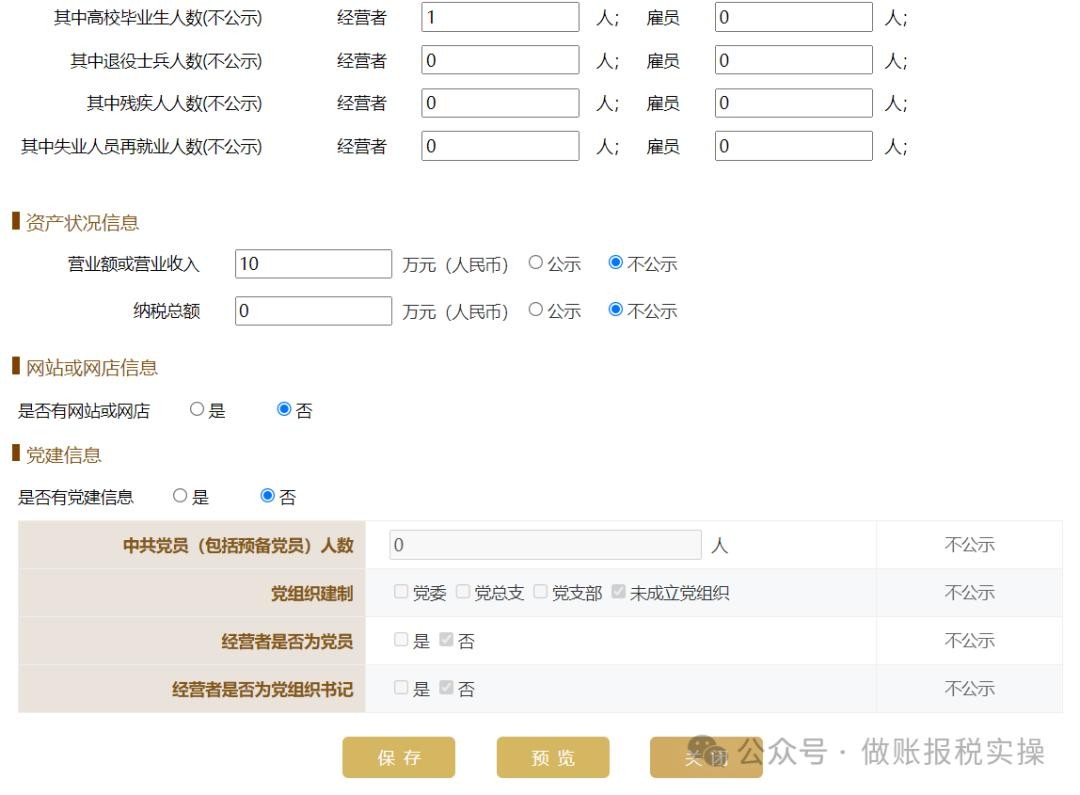Check 是 for 经营者是否为党员
The width and height of the screenshot is (1080, 795).
point(401,640)
